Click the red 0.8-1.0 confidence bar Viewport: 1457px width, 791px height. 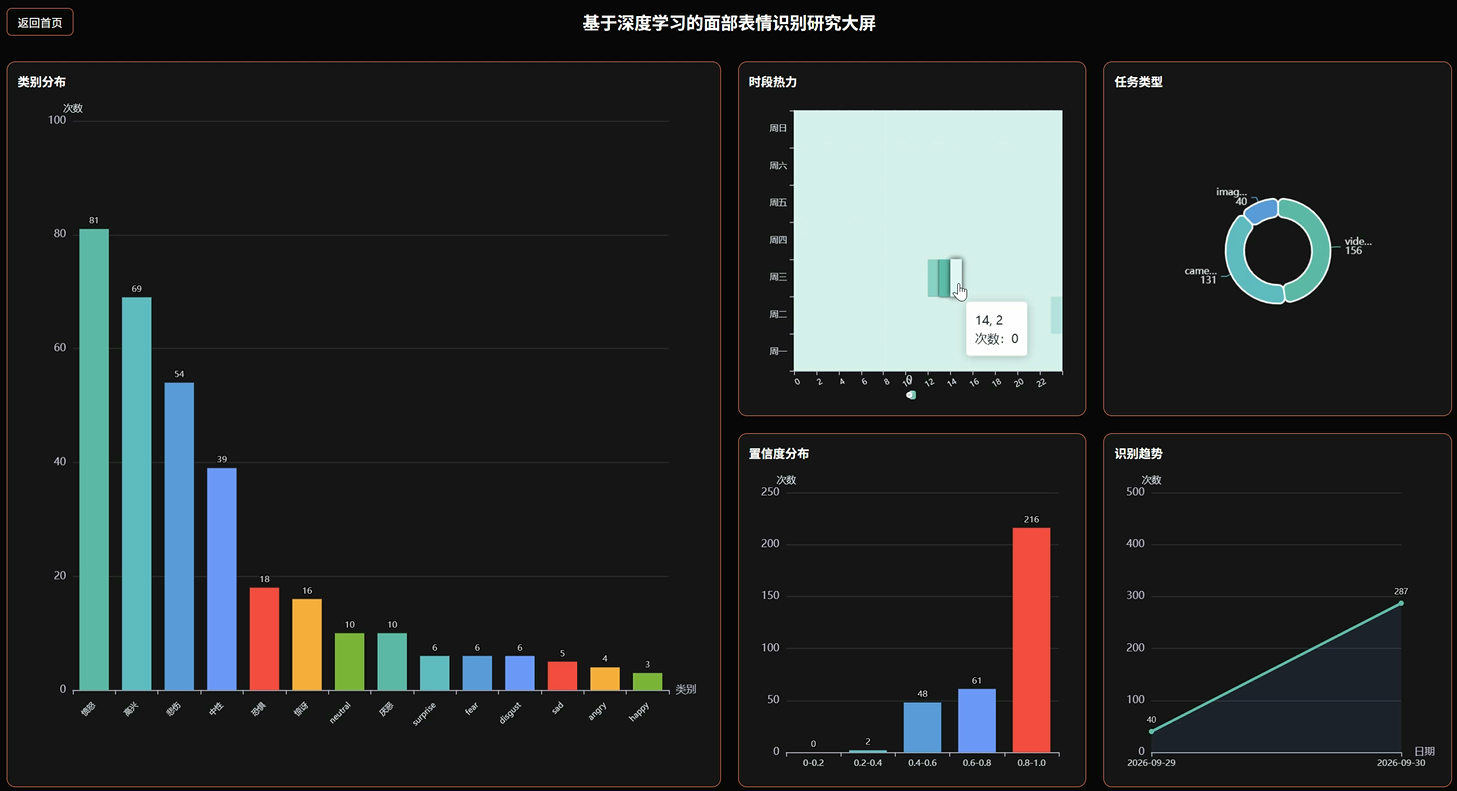pos(1031,640)
